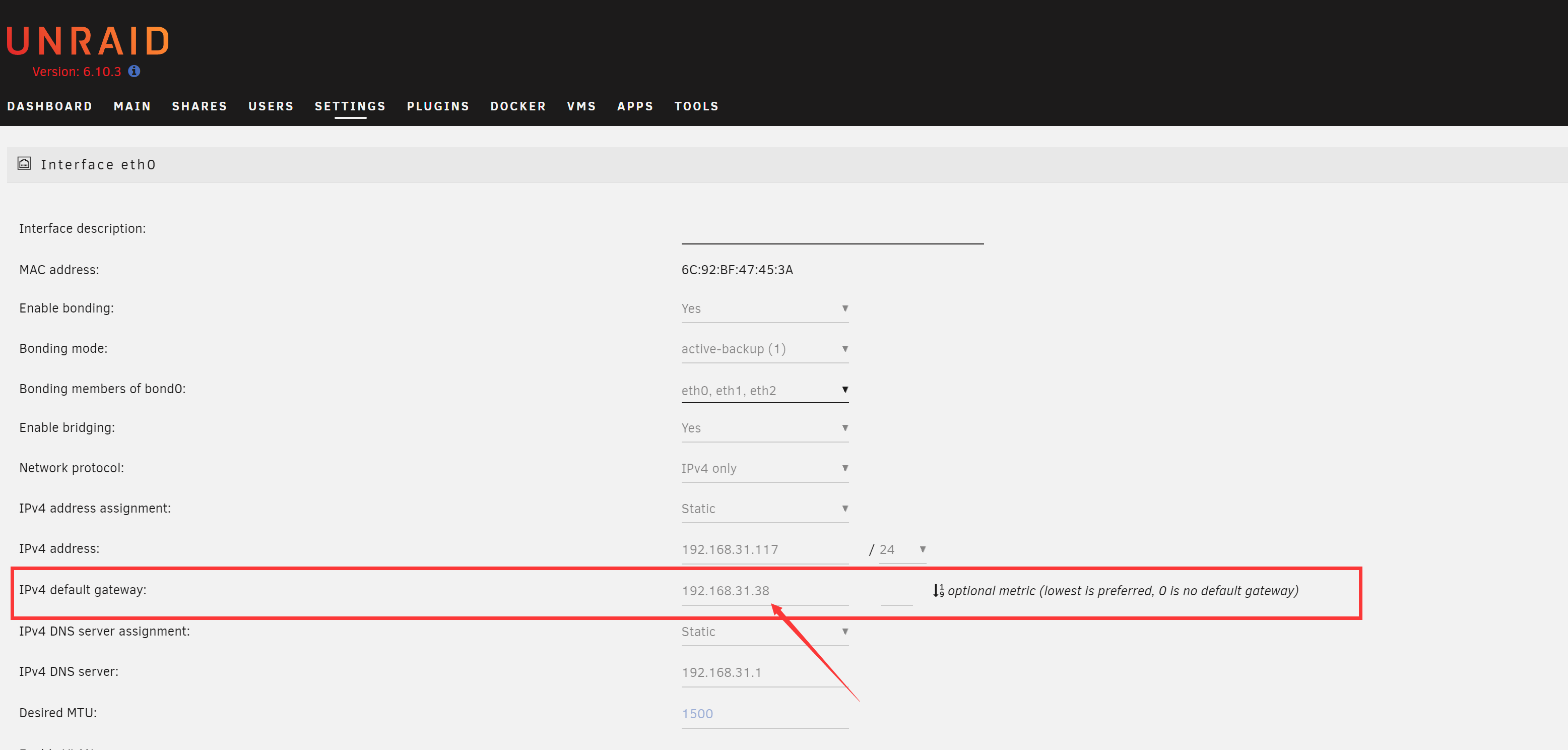Click the IPv4 default gateway field
This screenshot has width=1568, height=750.
click(764, 591)
